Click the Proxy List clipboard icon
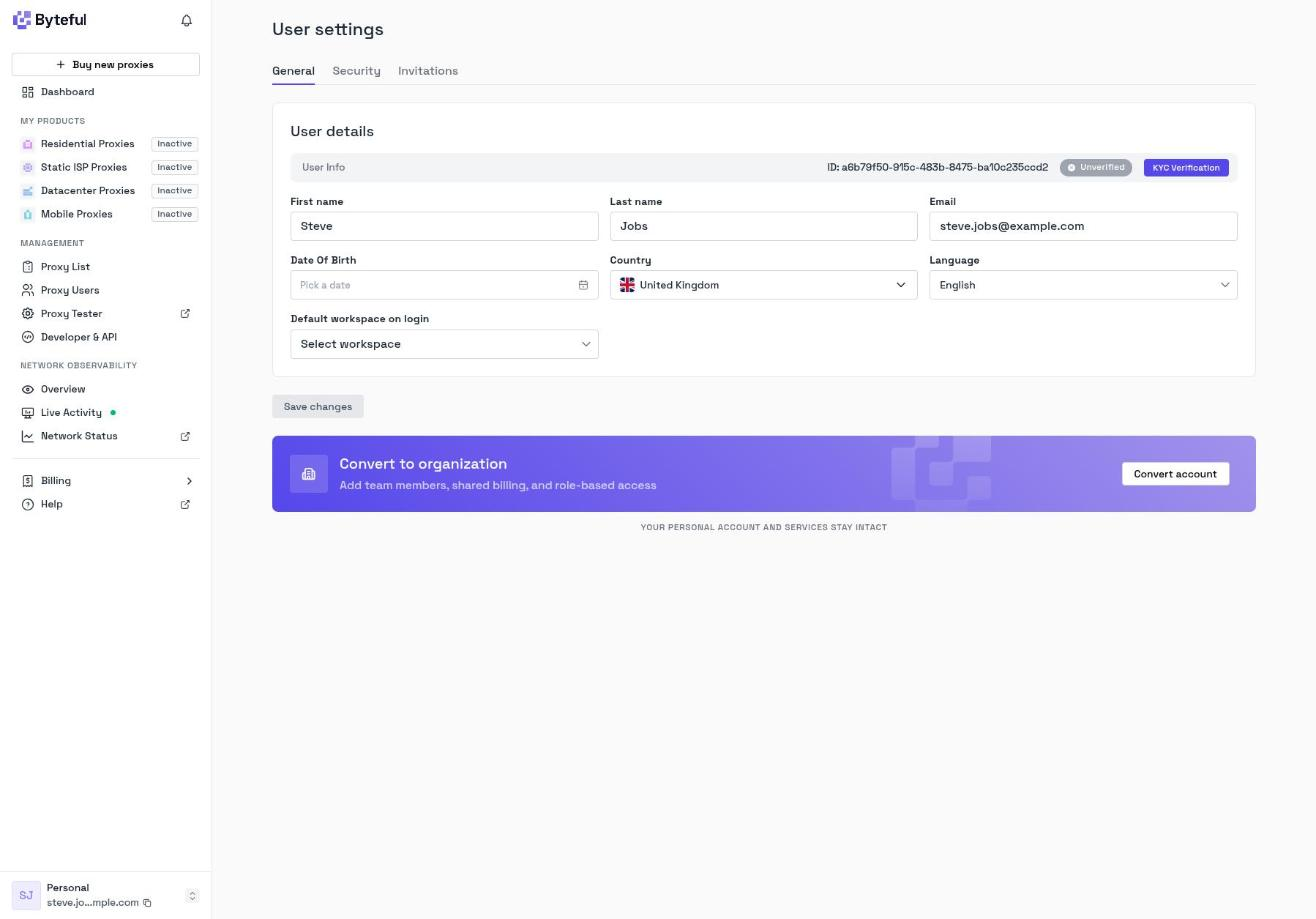This screenshot has width=1316, height=919. [x=28, y=267]
